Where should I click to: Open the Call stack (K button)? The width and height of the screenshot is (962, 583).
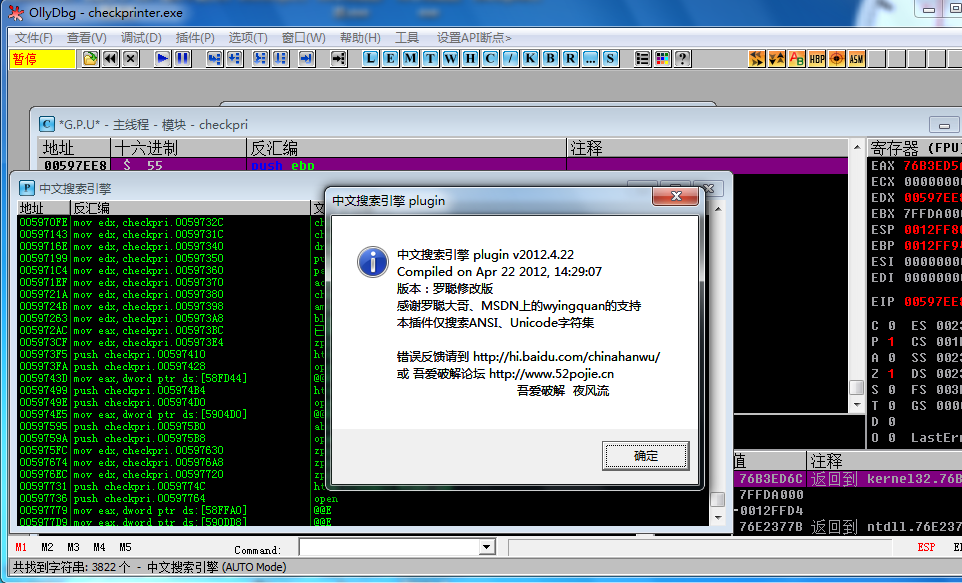(530, 58)
